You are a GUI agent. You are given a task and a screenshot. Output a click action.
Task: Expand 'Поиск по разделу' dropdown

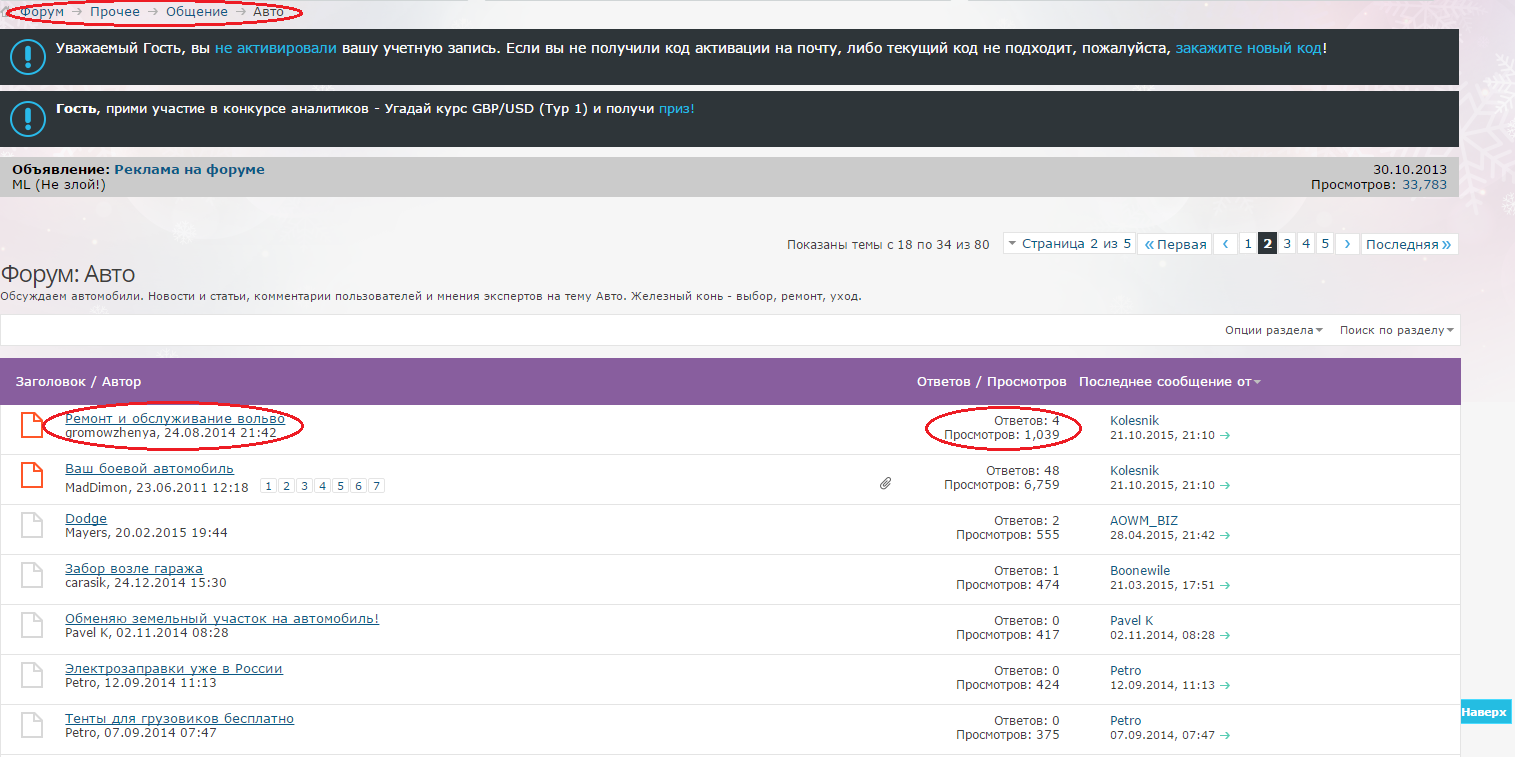tap(1396, 330)
